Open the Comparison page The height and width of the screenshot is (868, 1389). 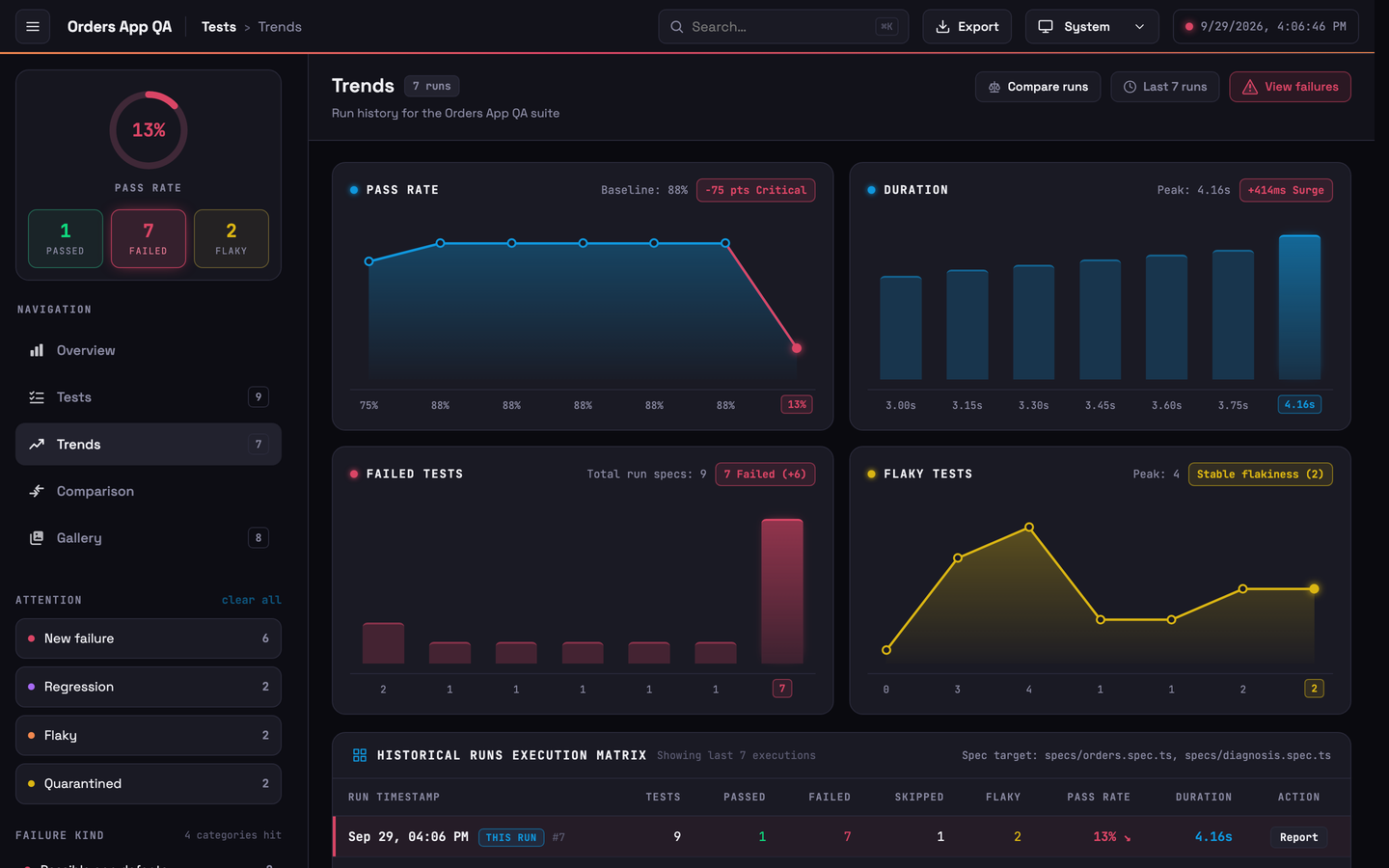click(x=149, y=491)
